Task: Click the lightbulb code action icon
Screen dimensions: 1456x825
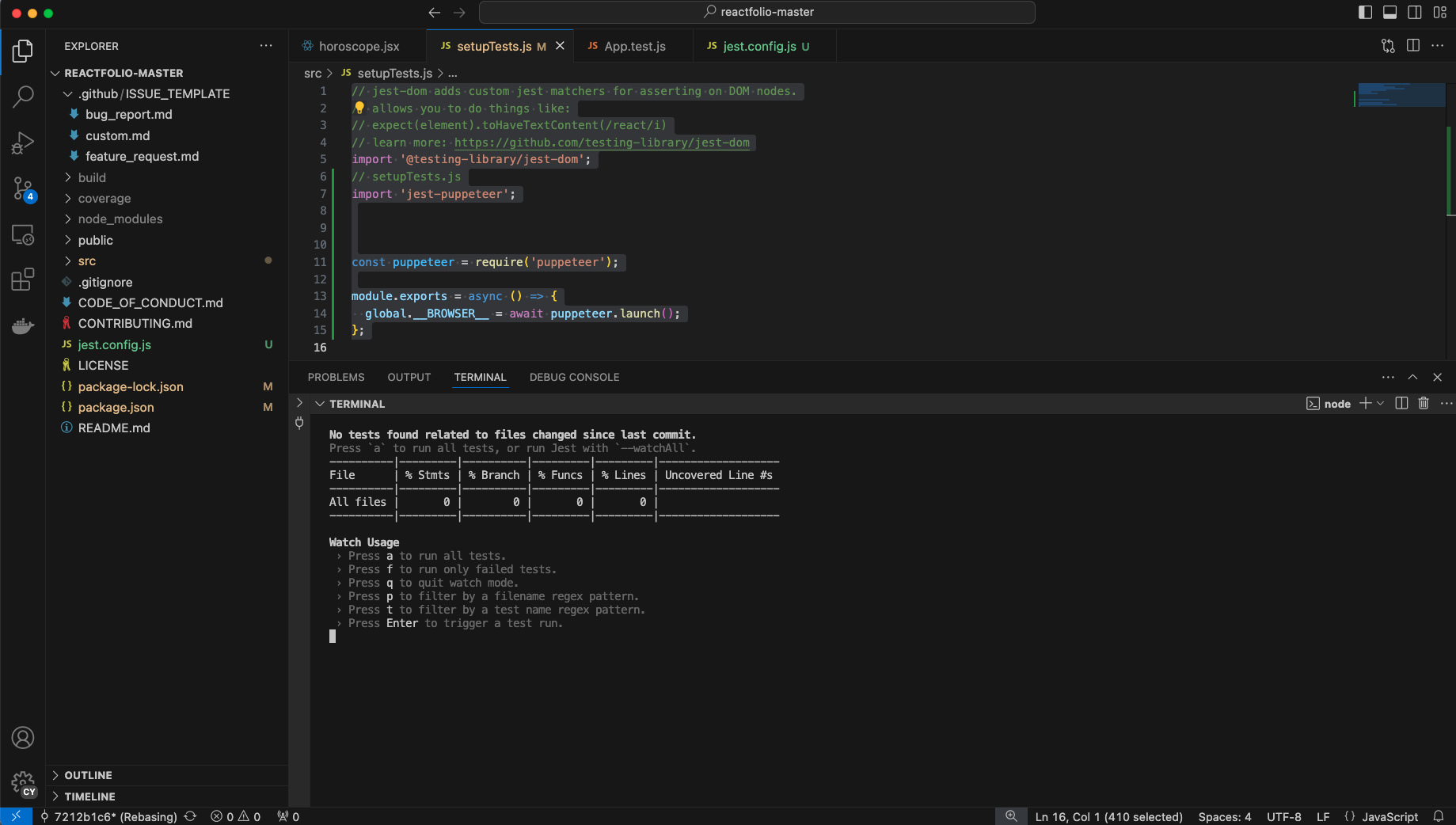Action: tap(359, 108)
